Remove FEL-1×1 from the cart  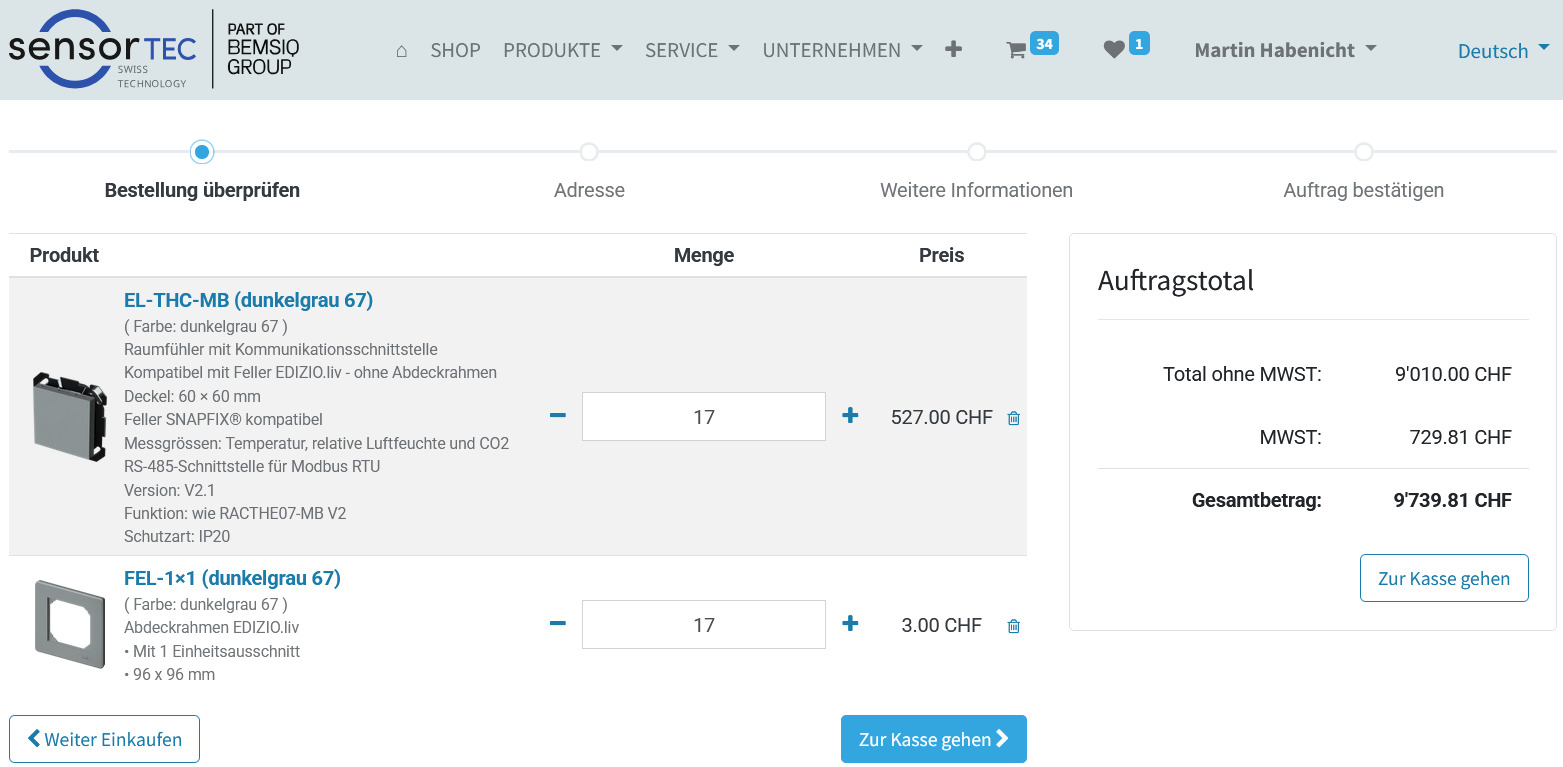click(1013, 626)
